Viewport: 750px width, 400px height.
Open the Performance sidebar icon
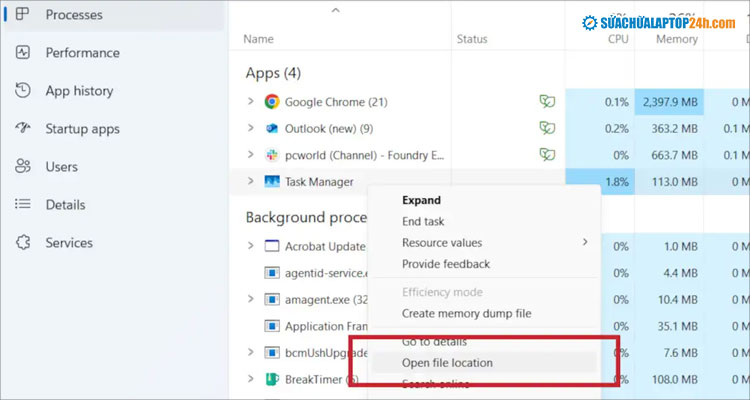23,53
